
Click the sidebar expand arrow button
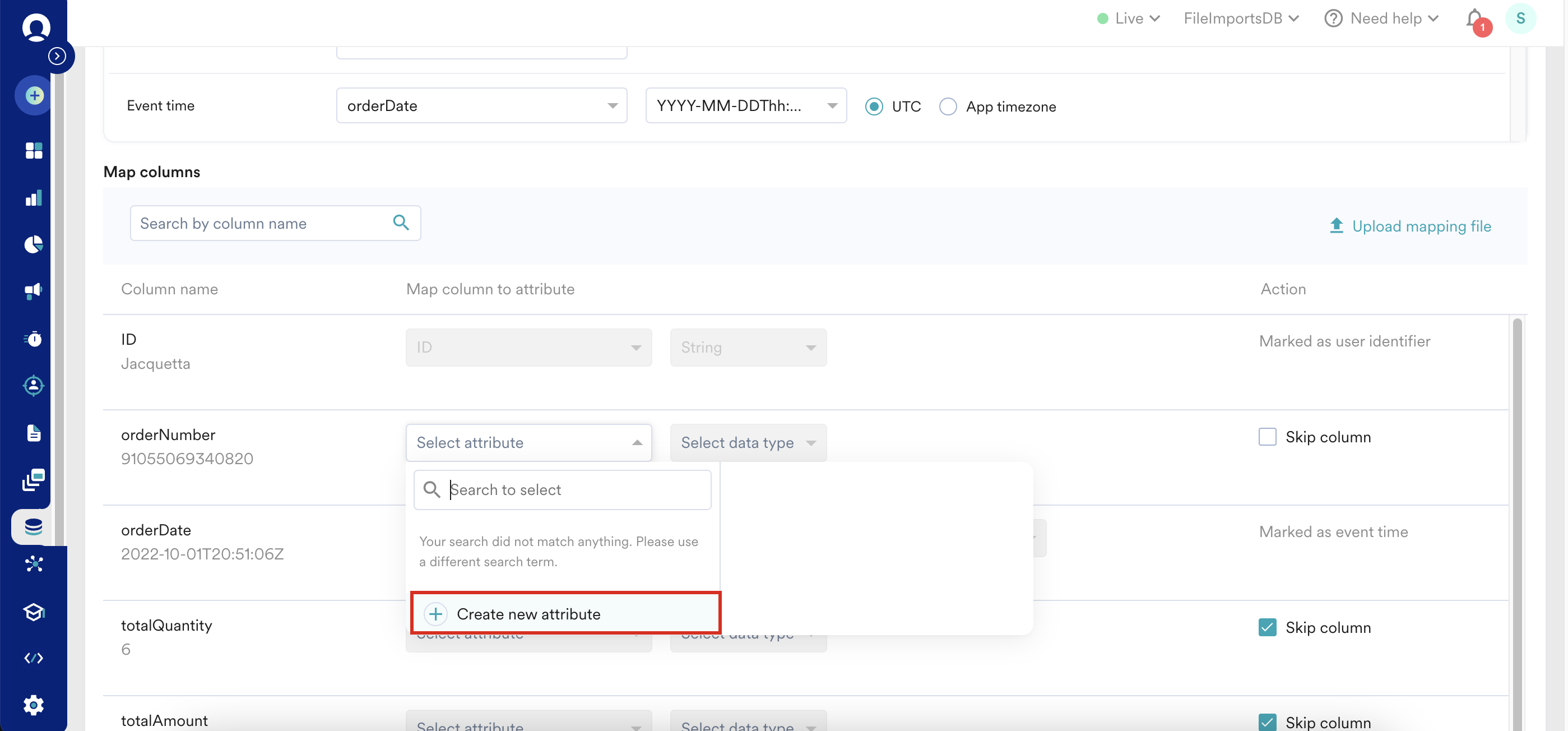[57, 56]
